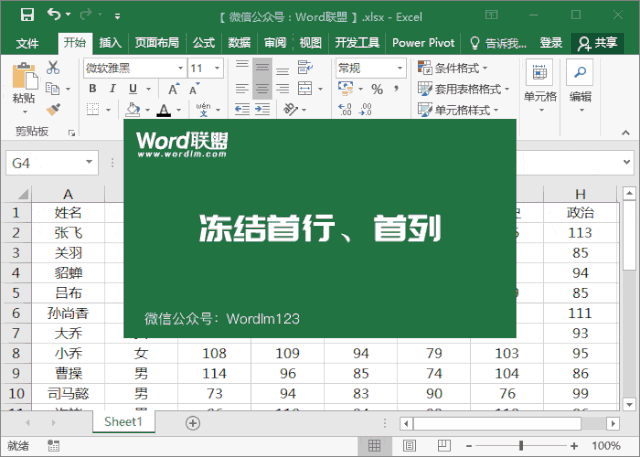Image resolution: width=640 pixels, height=457 pixels.
Task: Open 套用表格格式 table format menu
Action: coord(464,89)
